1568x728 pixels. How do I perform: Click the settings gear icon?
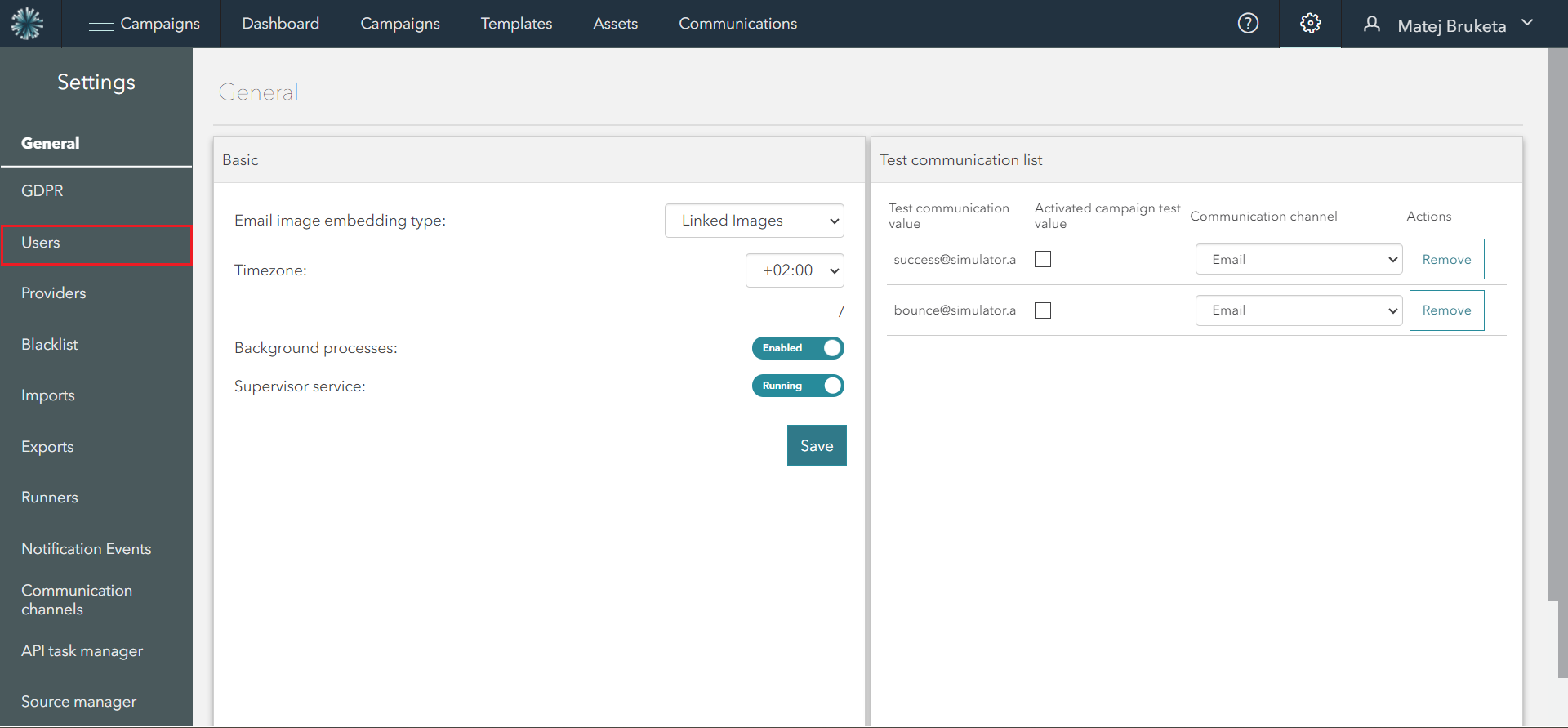click(1310, 24)
